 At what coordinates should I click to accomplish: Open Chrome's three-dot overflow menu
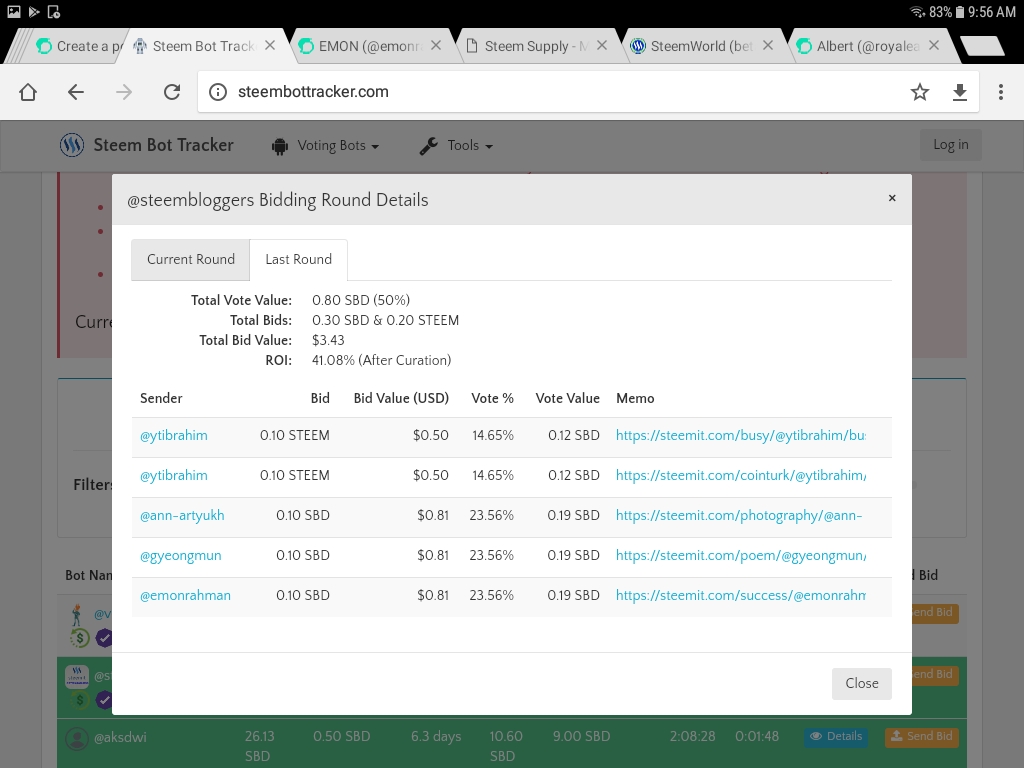tap(1000, 92)
